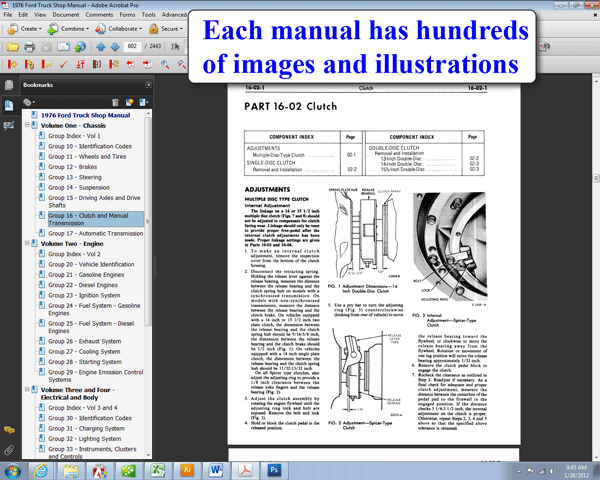Image resolution: width=600 pixels, height=480 pixels.
Task: Jump to Group 31 - Charging System bookmark
Action: (86, 428)
